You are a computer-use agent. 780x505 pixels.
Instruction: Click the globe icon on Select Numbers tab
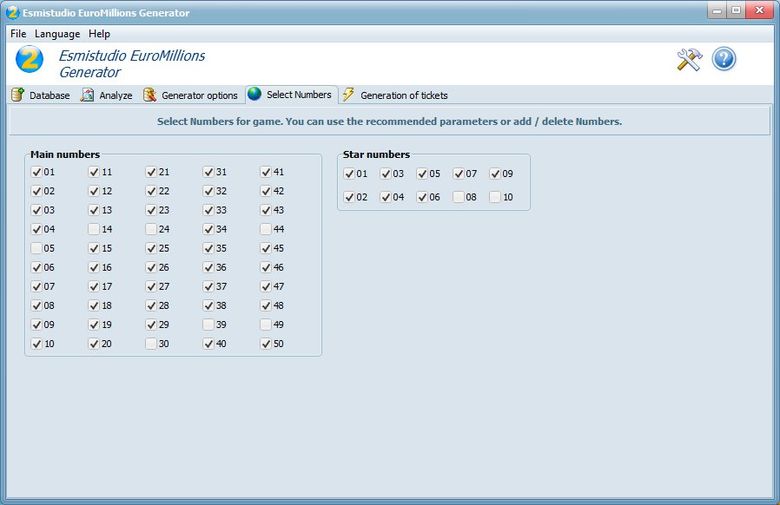point(254,94)
